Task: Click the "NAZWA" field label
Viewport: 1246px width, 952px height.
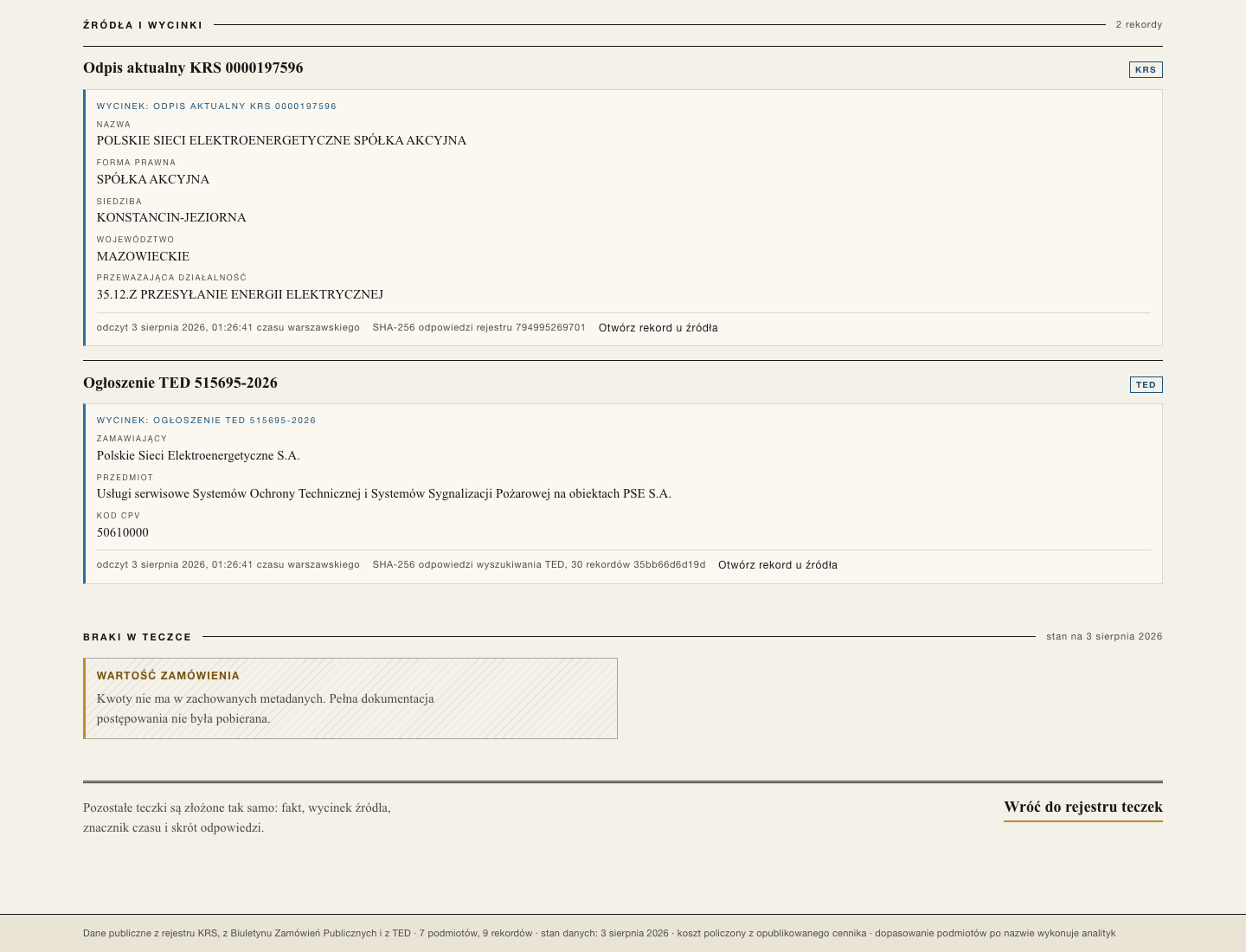Action: (113, 125)
